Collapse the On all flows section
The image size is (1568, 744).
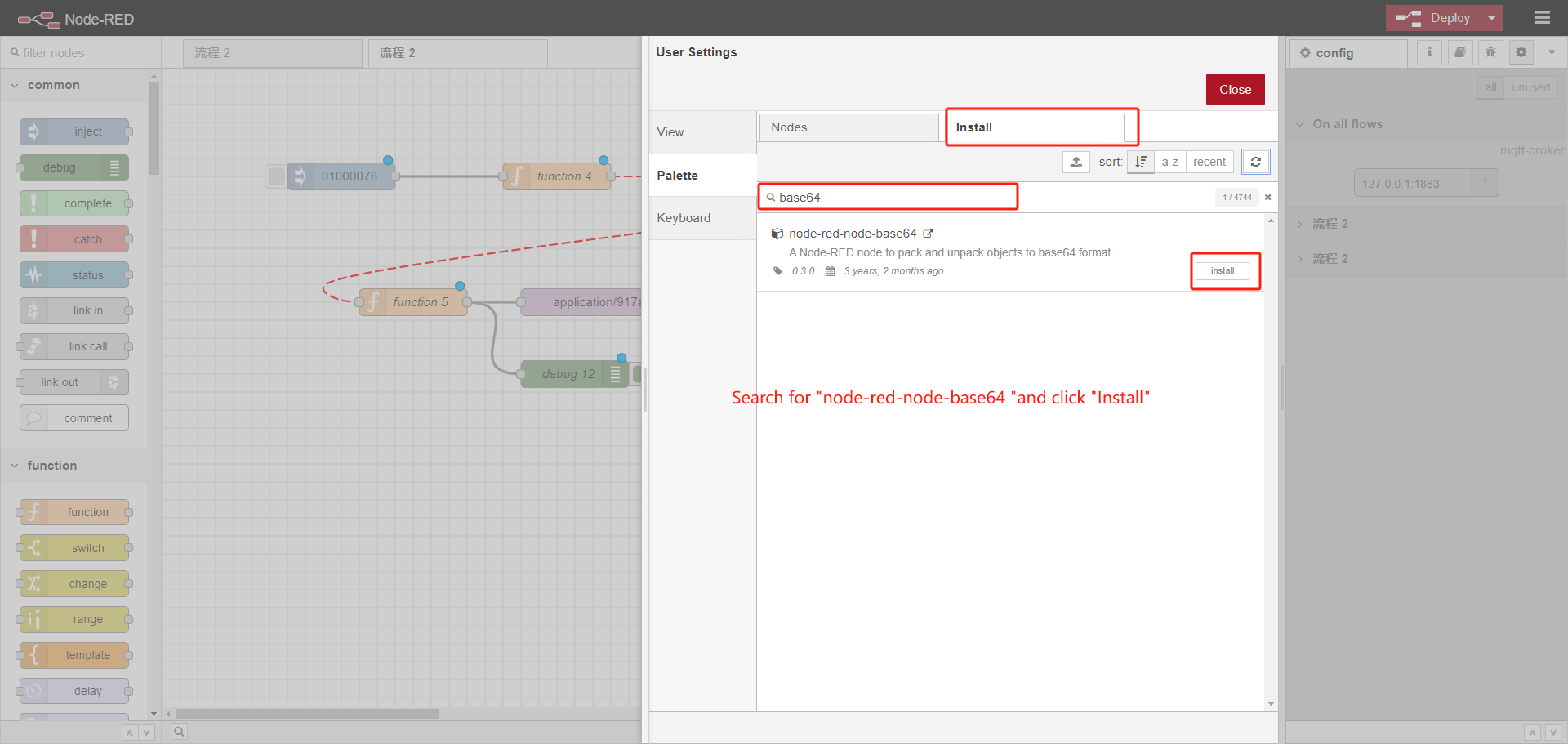pyautogui.click(x=1427, y=124)
